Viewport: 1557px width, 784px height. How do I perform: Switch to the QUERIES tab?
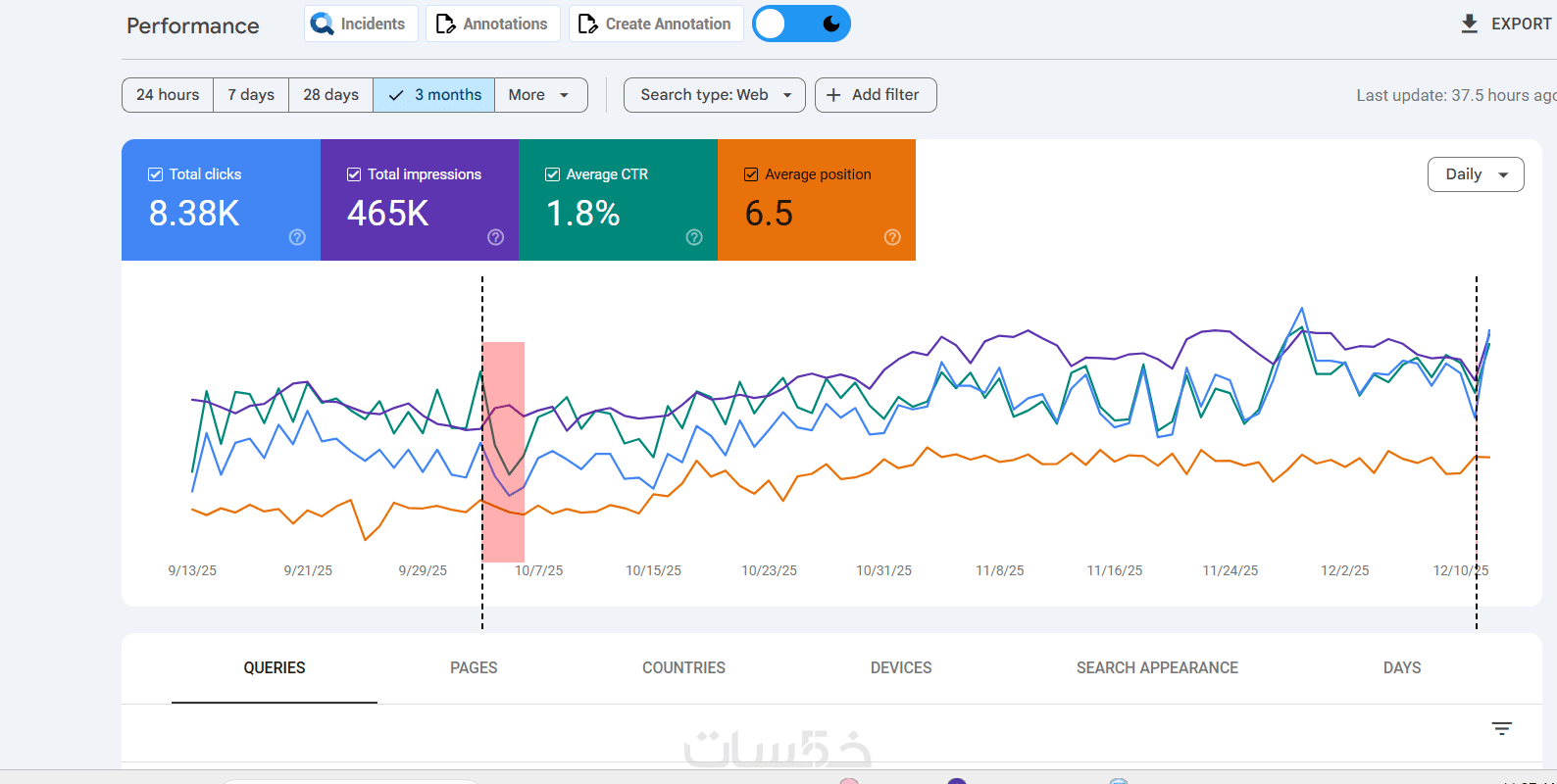(275, 667)
